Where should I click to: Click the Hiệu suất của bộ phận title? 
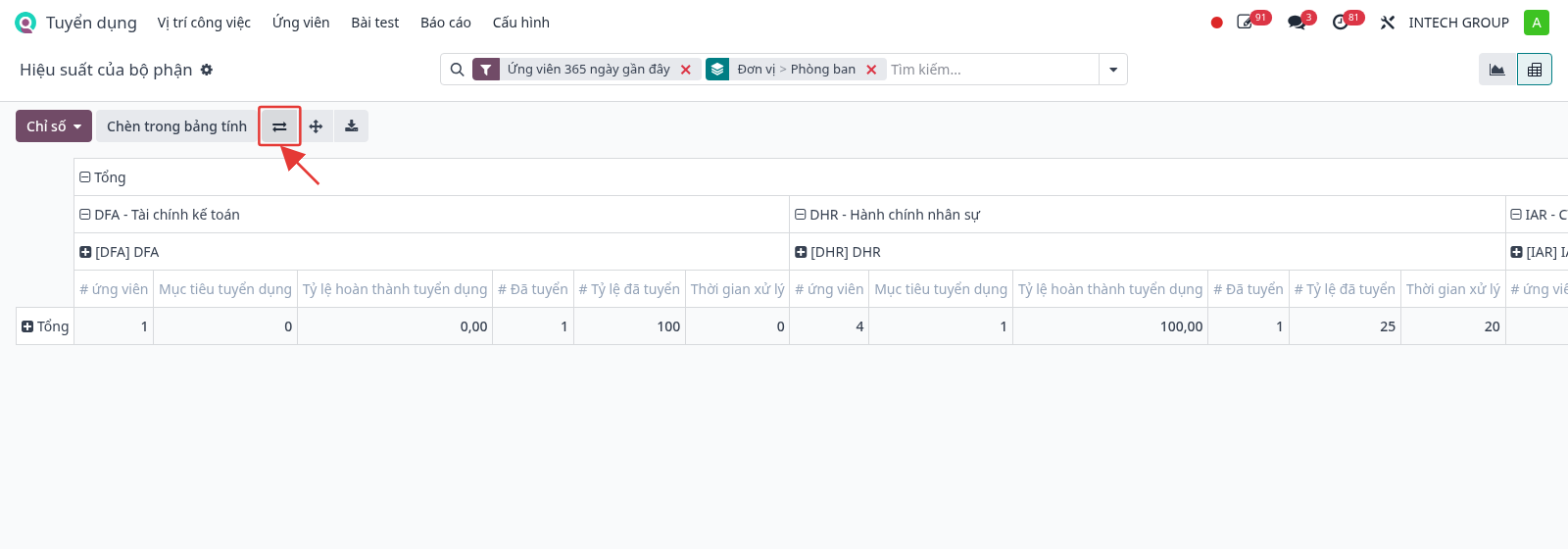click(106, 70)
